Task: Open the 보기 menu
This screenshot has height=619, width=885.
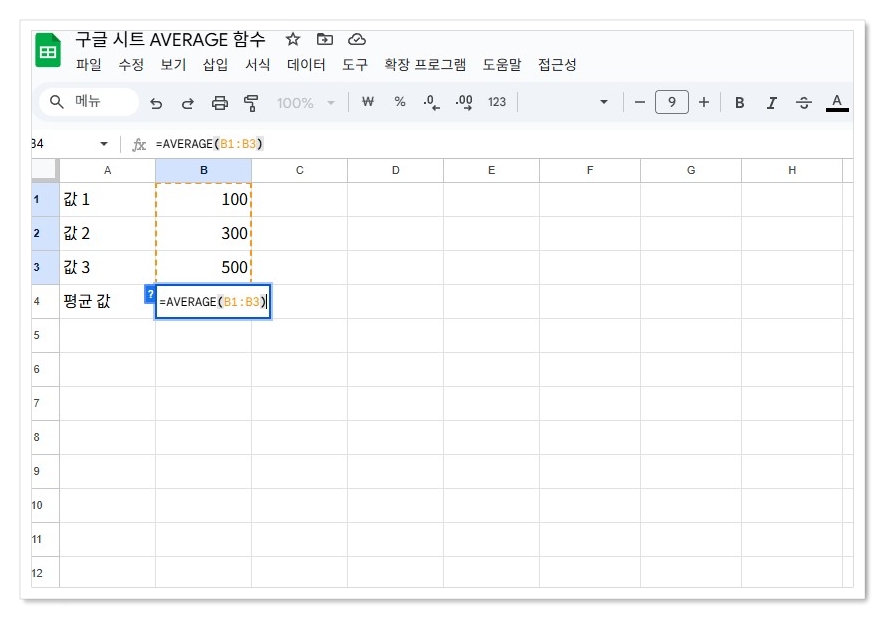Action: (173, 64)
